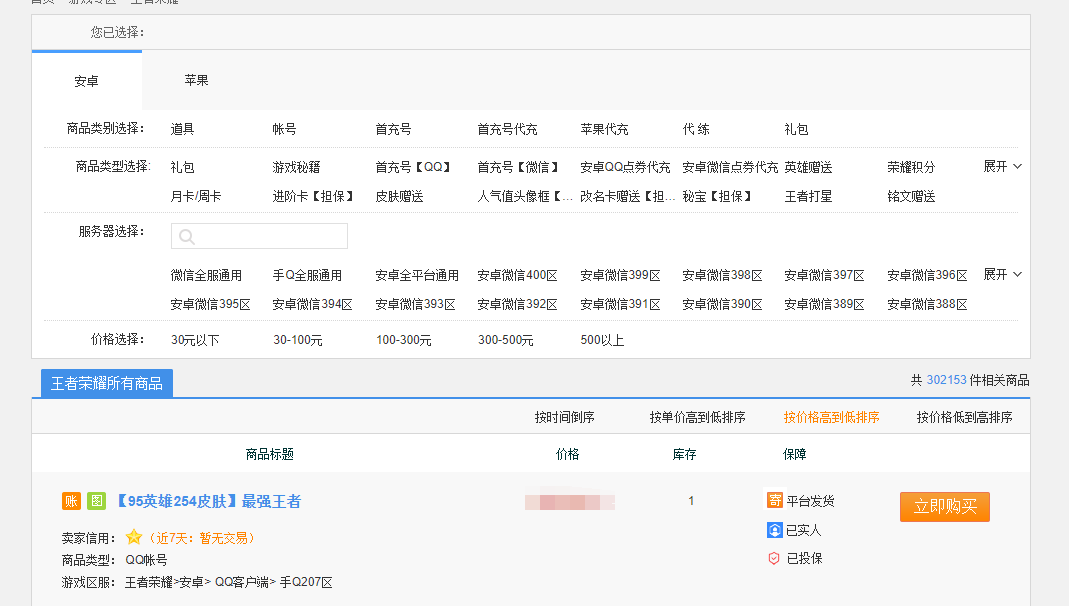This screenshot has height=606, width=1069.
Task: Choose server 手Q全服通用
Action: pos(307,275)
